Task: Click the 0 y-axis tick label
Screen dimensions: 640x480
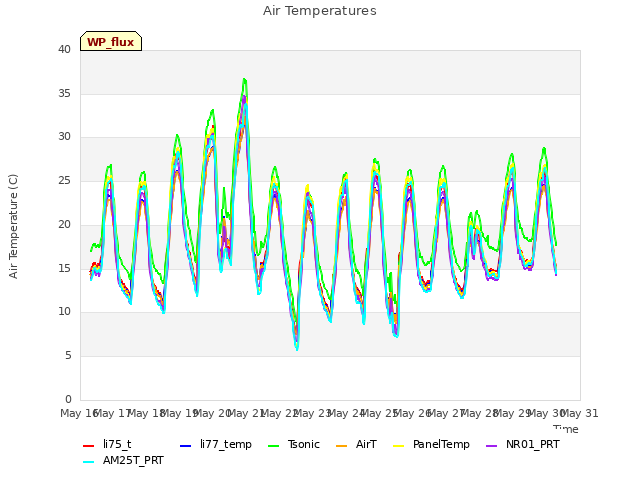Action: [x=68, y=399]
